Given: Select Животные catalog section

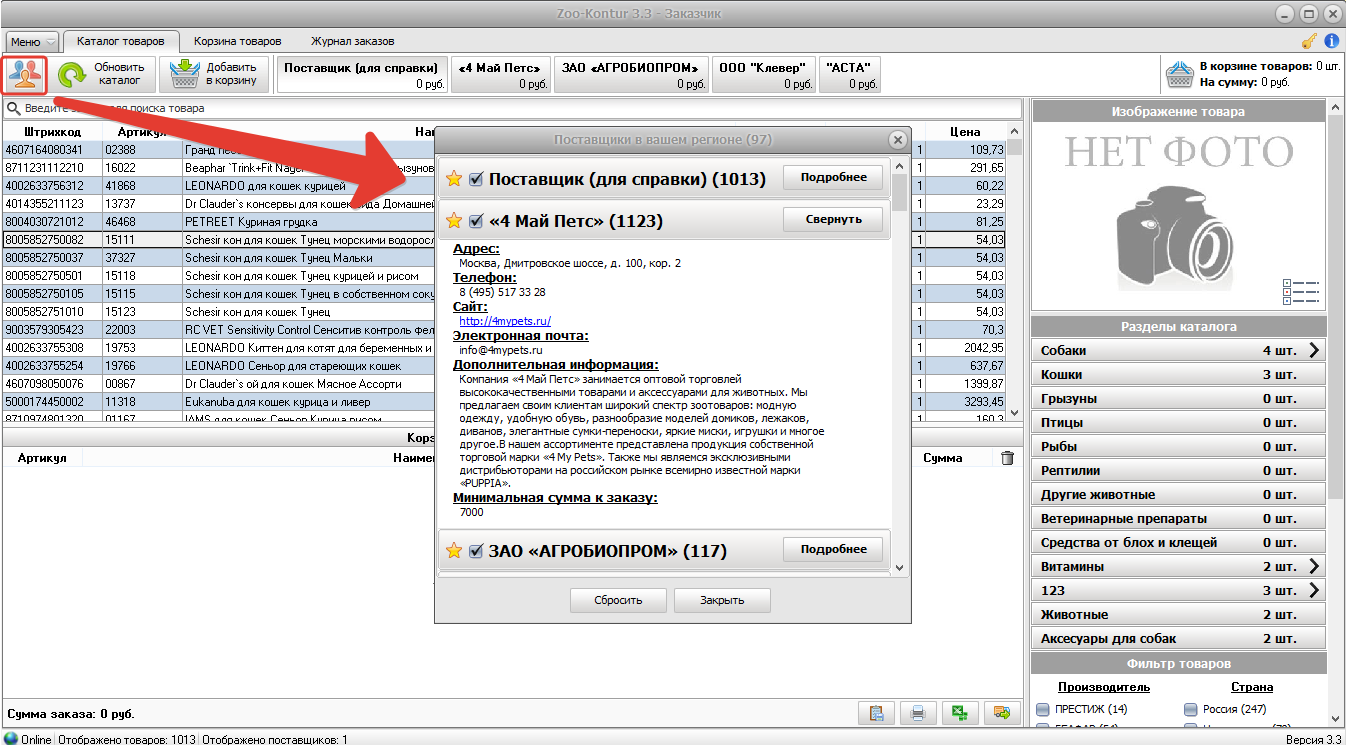Looking at the screenshot, I should point(1178,614).
